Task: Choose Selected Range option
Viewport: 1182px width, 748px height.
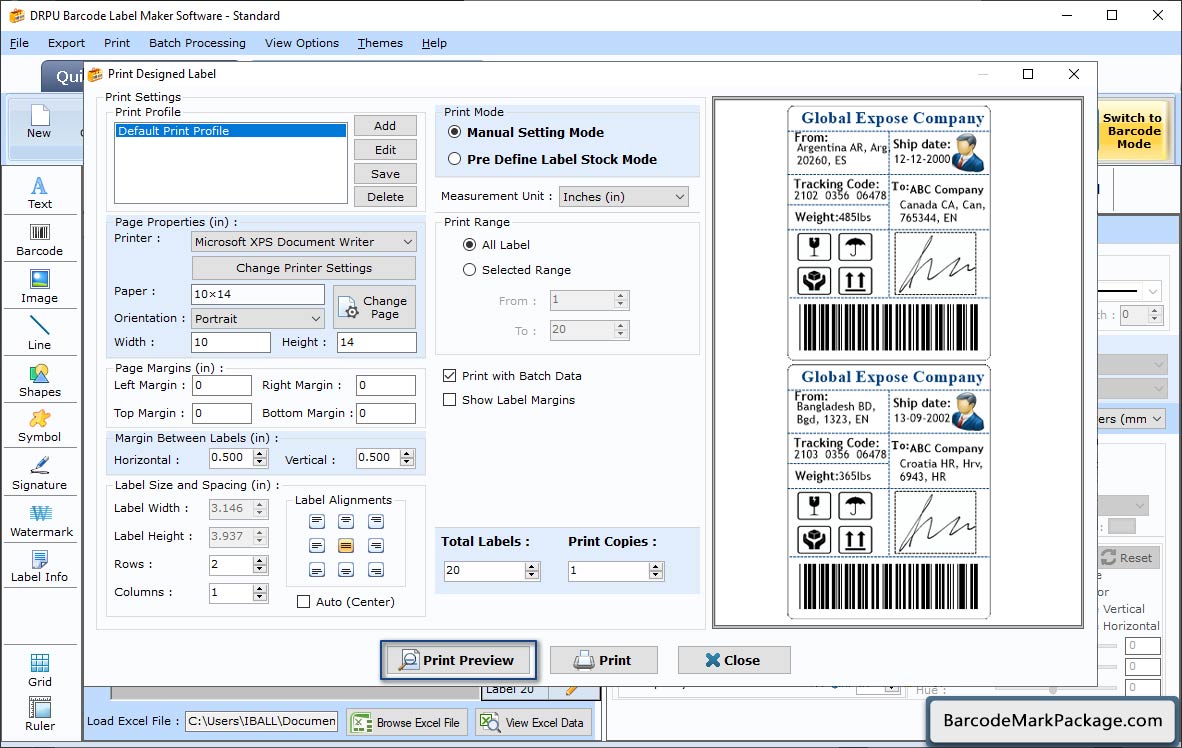Action: [470, 270]
